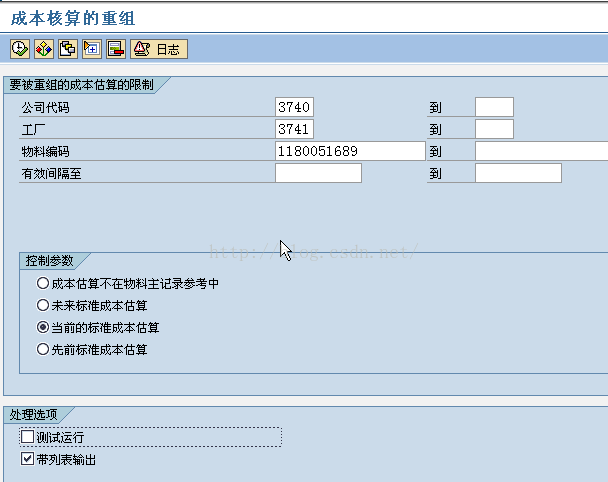Click the colorful variant diamonds toolbar icon

coord(43,49)
